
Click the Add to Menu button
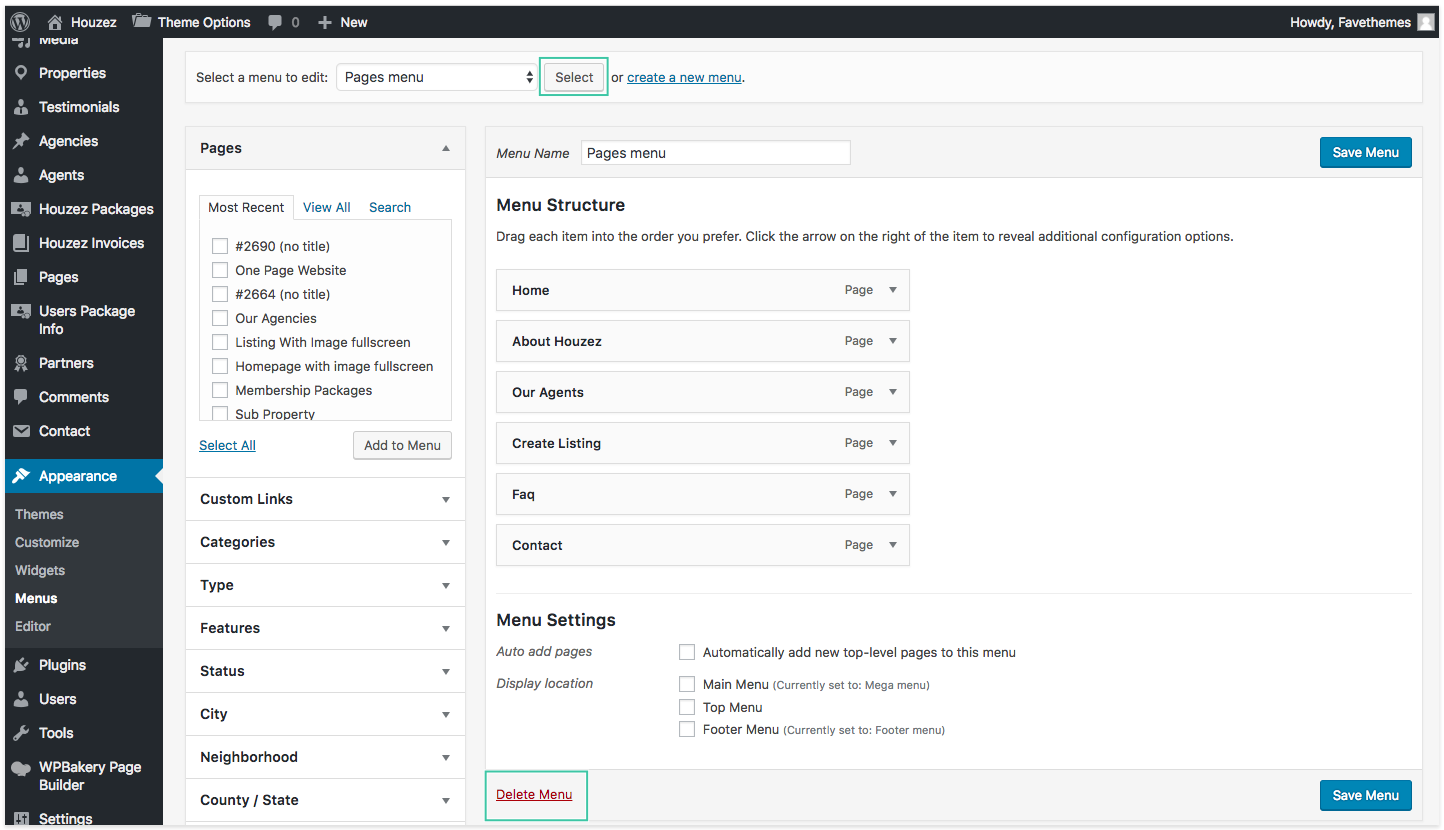[402, 445]
